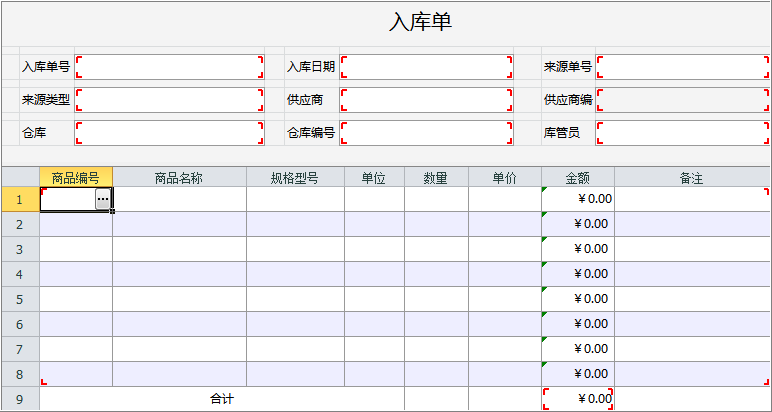Click the 备注 cell in row 1

[692, 199]
